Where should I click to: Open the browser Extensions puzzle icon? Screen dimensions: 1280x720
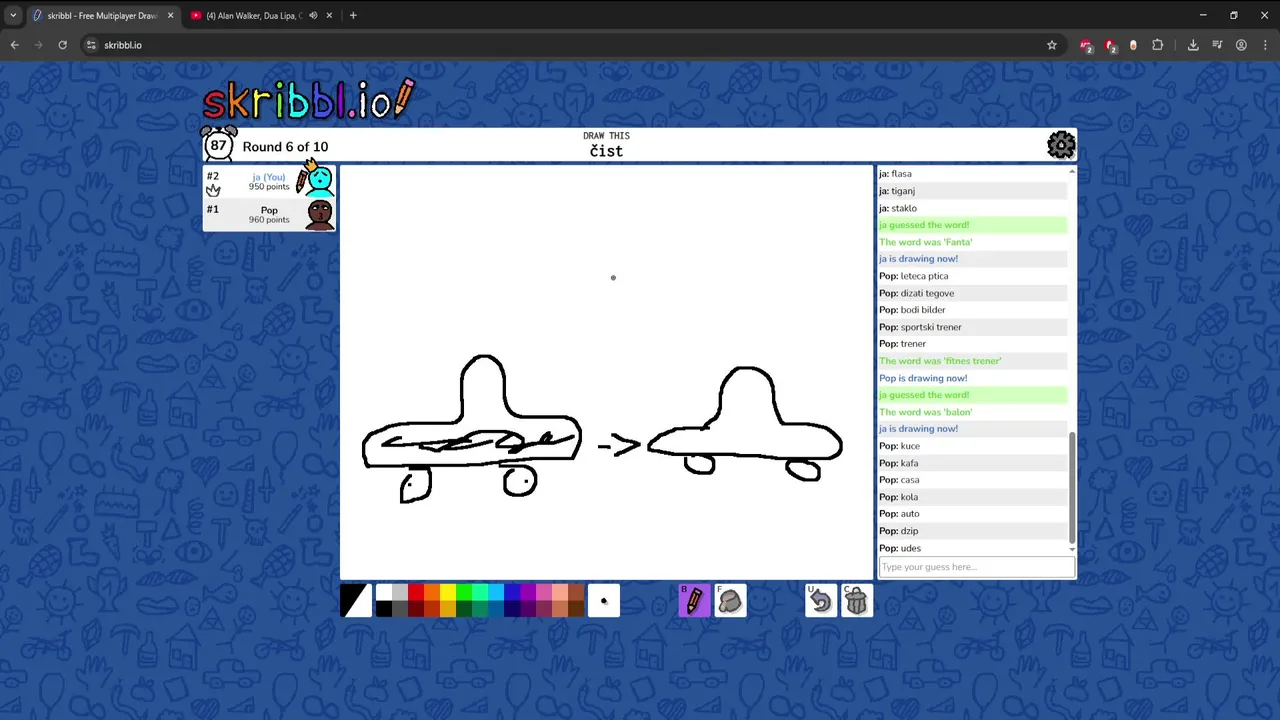[1158, 45]
